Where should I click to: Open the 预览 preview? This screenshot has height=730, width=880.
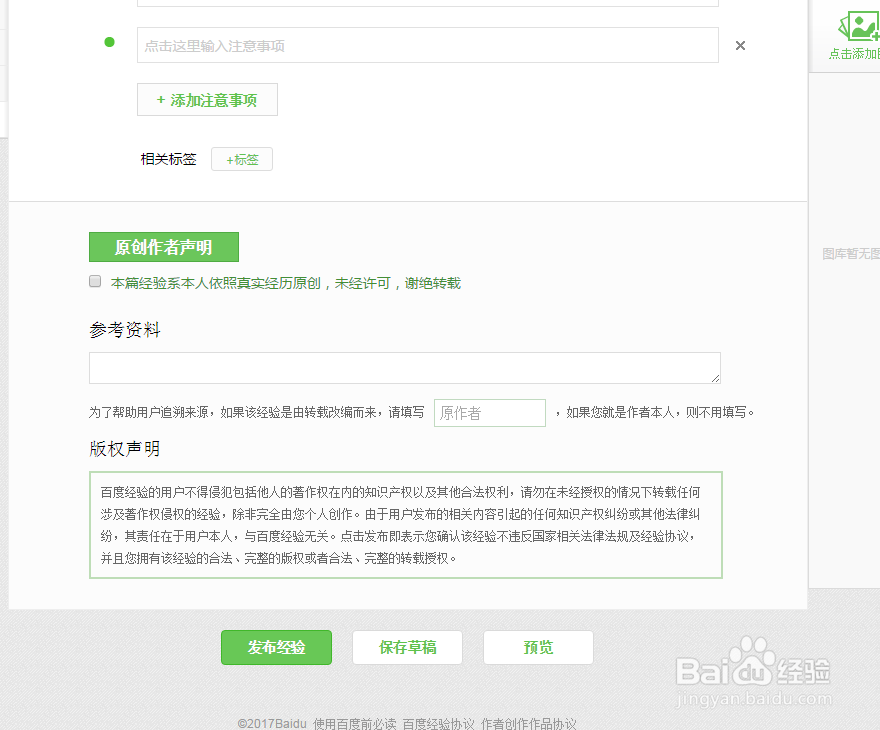538,647
